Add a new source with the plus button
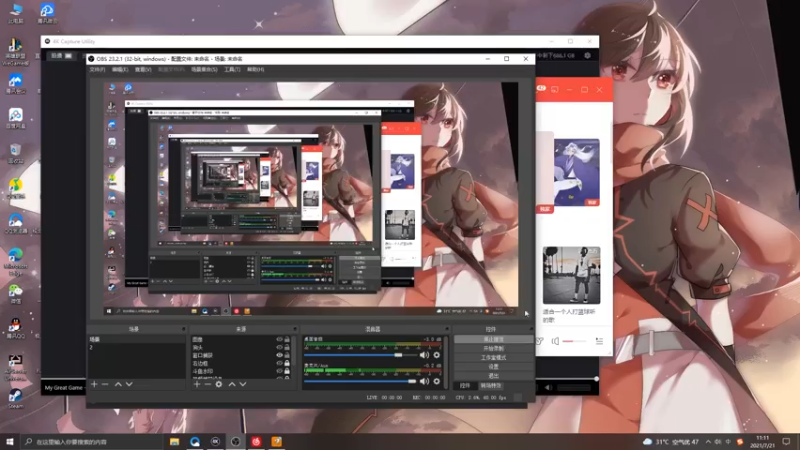This screenshot has height=450, width=800. [x=197, y=384]
